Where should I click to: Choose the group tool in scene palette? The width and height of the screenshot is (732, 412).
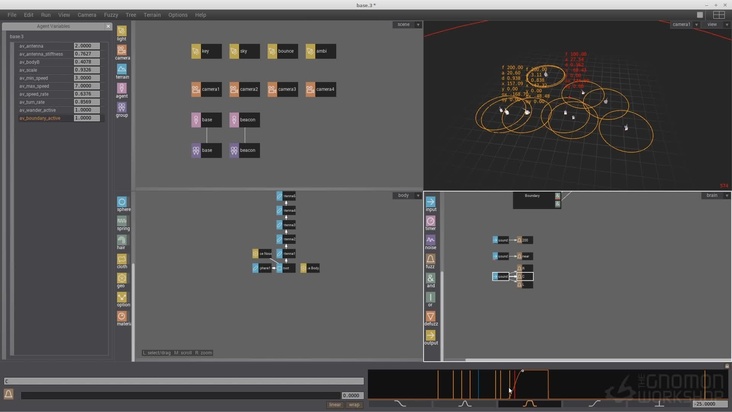pyautogui.click(x=122, y=108)
